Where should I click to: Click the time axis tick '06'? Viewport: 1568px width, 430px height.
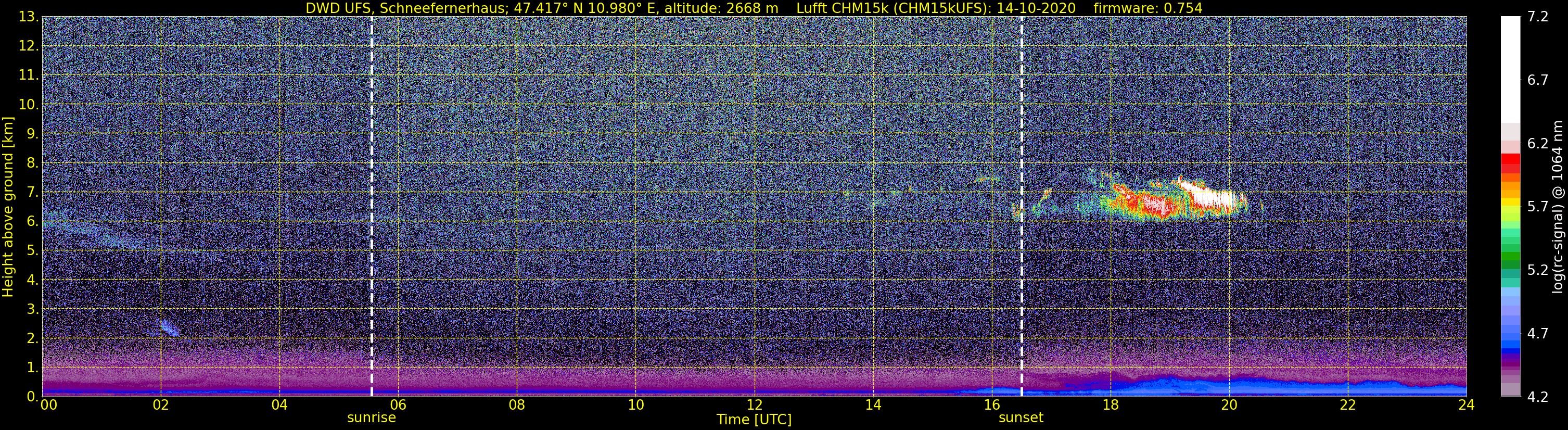point(398,406)
